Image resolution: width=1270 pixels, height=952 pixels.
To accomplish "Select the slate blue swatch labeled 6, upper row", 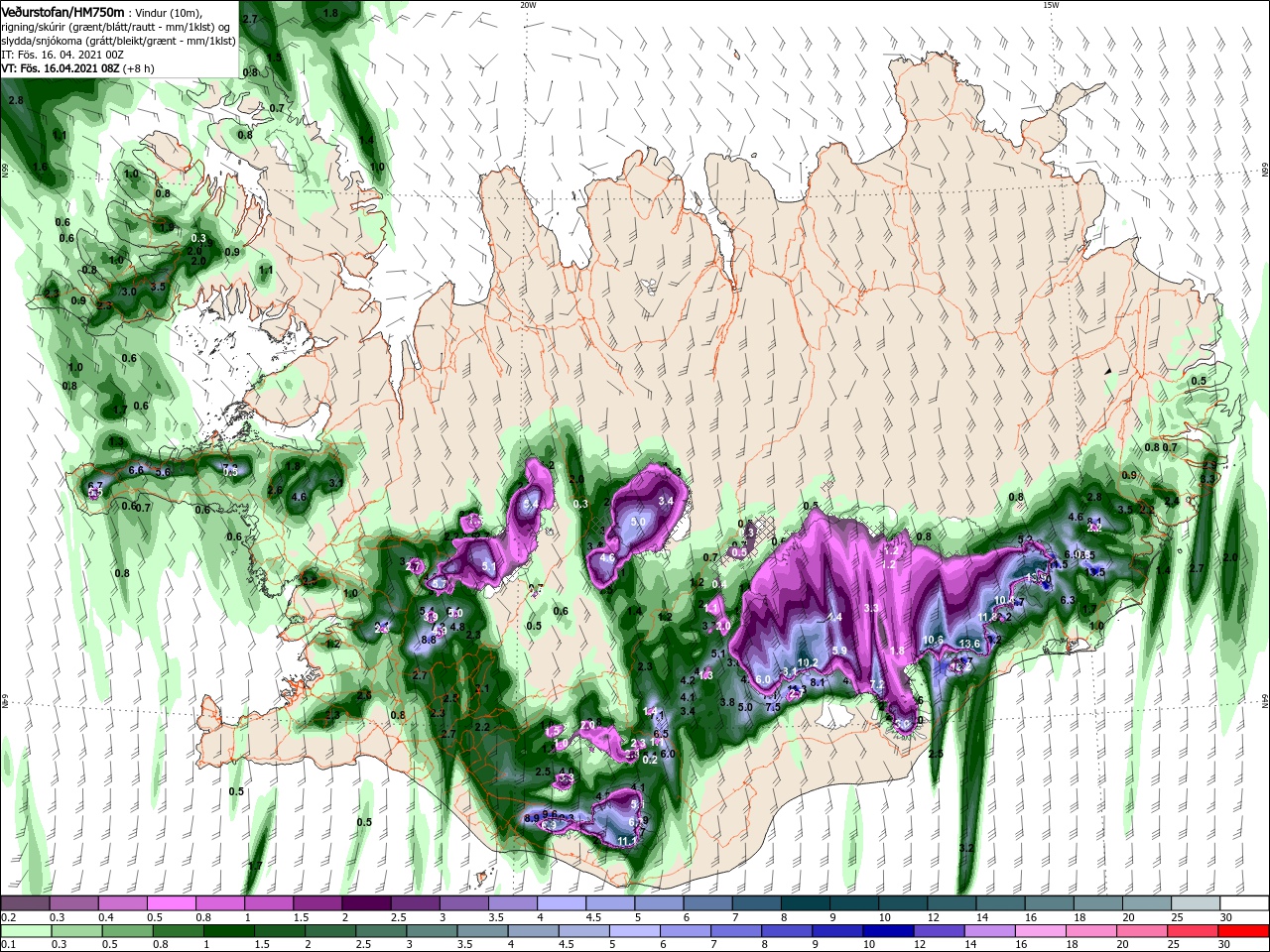I will 708,903.
